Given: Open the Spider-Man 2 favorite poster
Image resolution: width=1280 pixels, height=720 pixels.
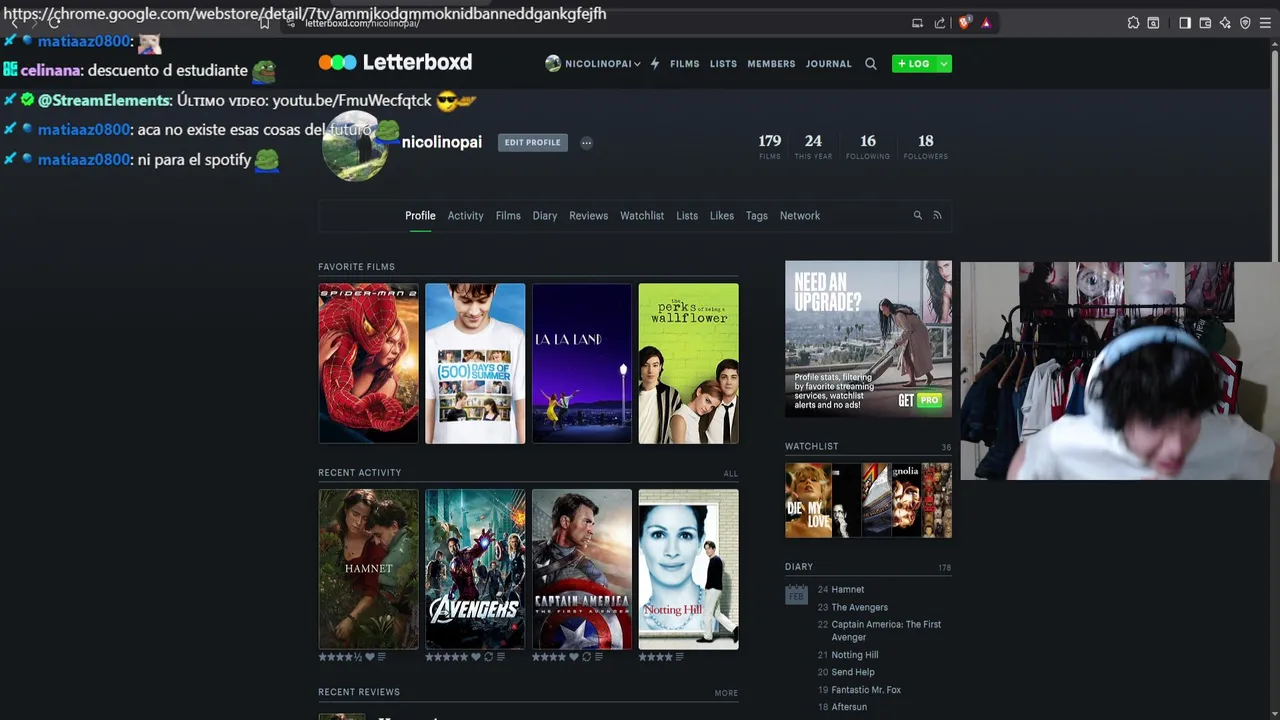Looking at the screenshot, I should click(x=368, y=363).
